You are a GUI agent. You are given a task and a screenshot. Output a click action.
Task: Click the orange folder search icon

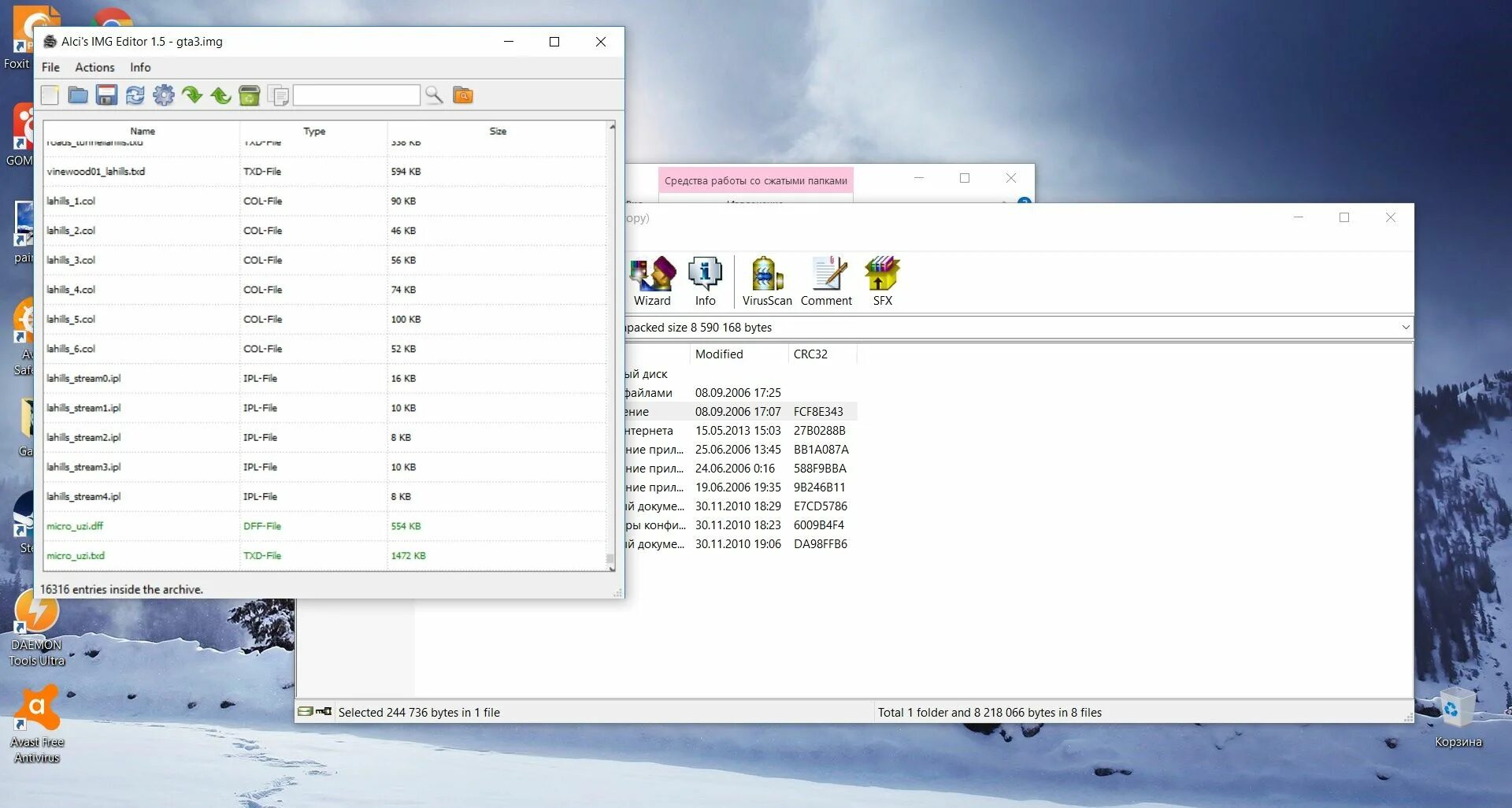click(463, 95)
